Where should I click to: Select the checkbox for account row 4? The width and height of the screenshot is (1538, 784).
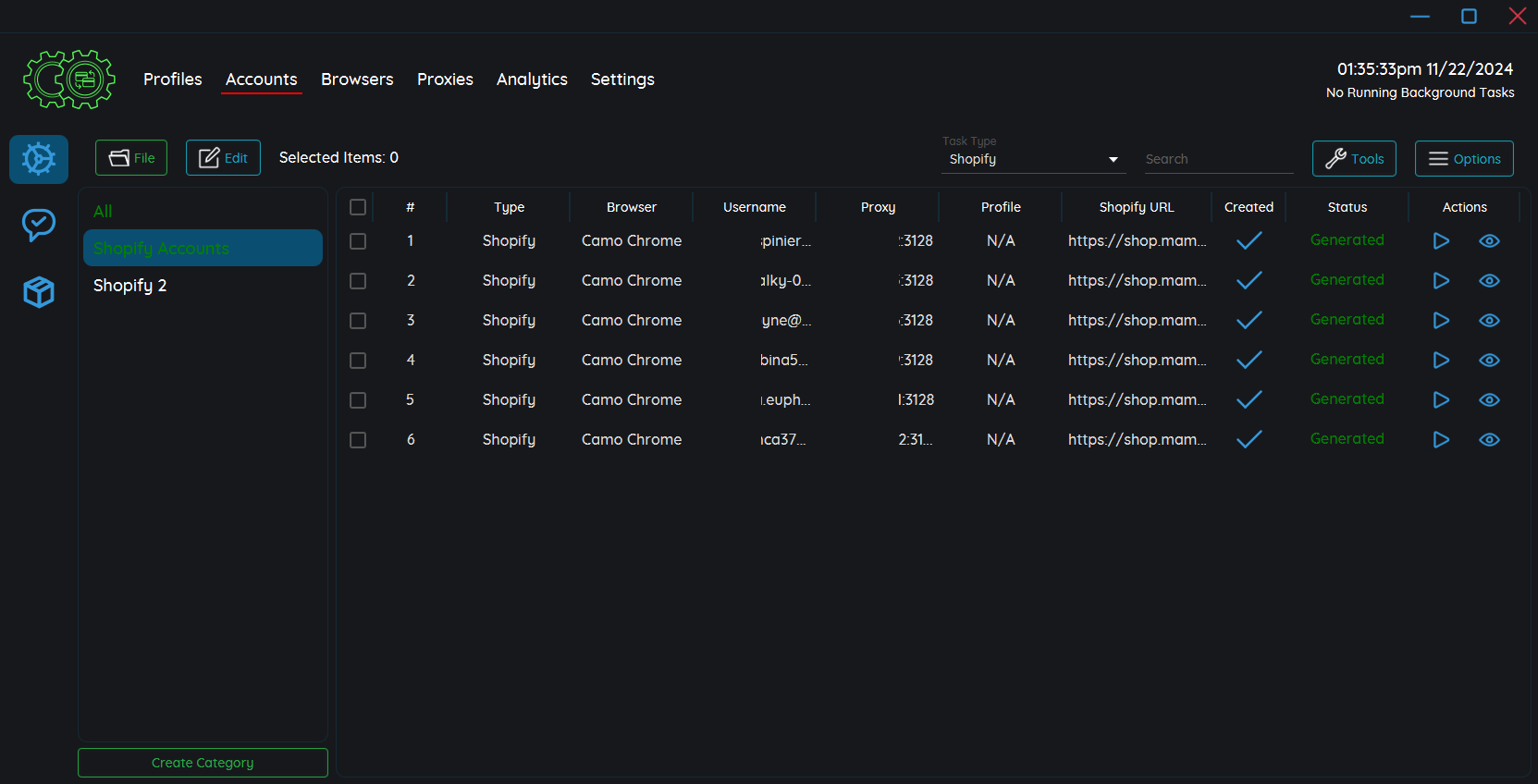pos(358,361)
